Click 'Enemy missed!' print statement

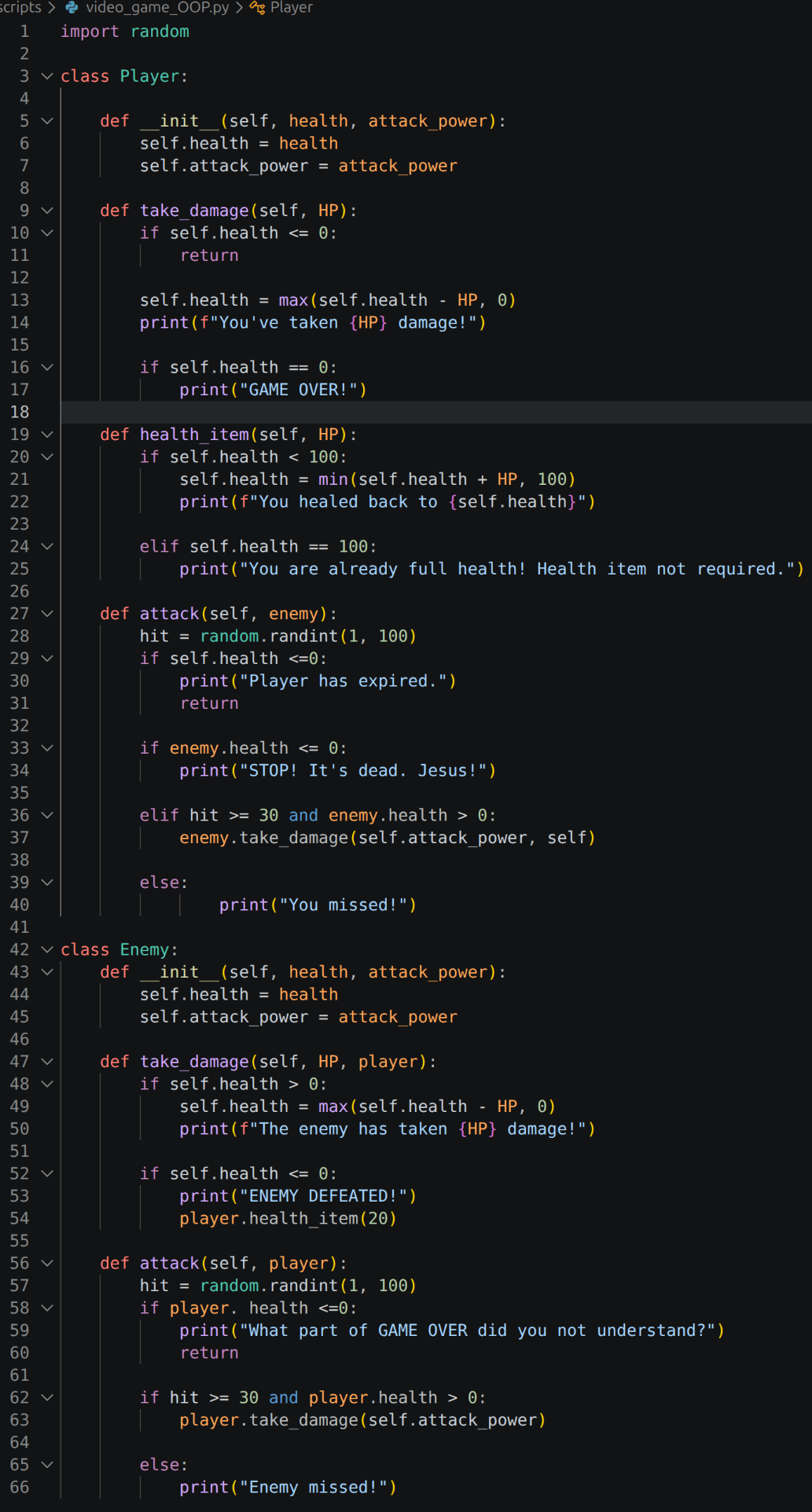(288, 1487)
